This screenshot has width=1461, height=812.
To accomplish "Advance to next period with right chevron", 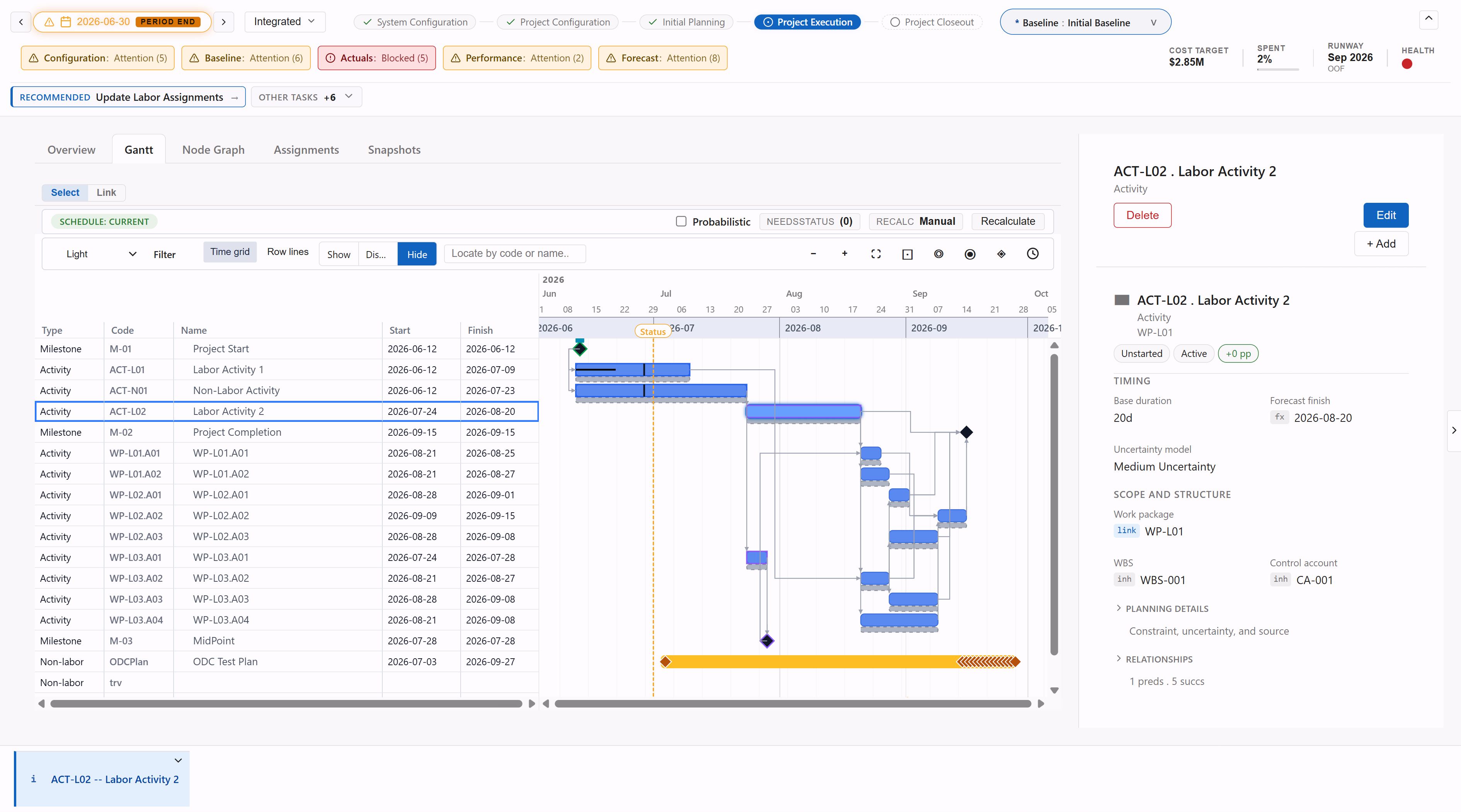I will 223,22.
